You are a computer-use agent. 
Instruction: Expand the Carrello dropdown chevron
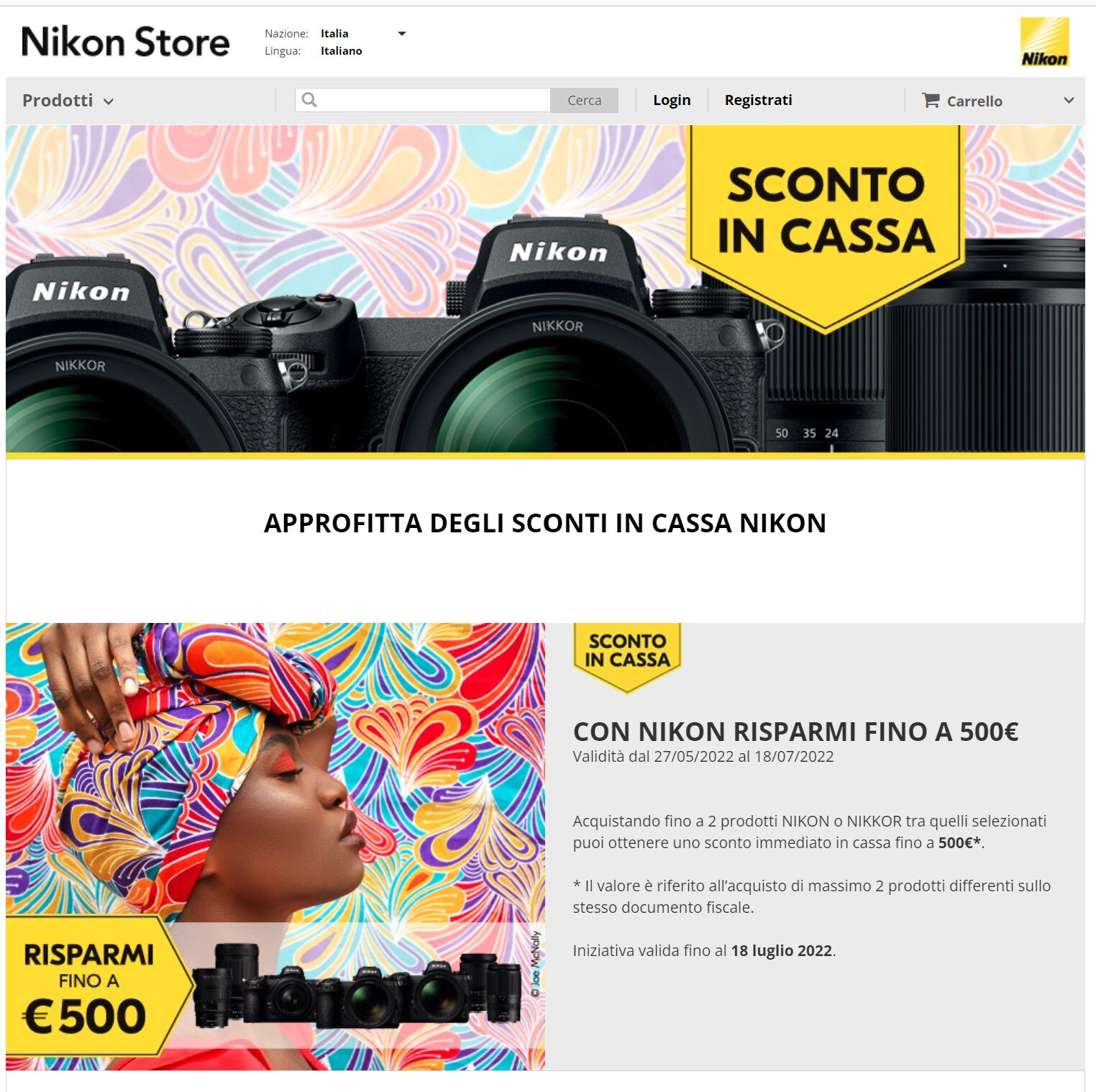1069,101
